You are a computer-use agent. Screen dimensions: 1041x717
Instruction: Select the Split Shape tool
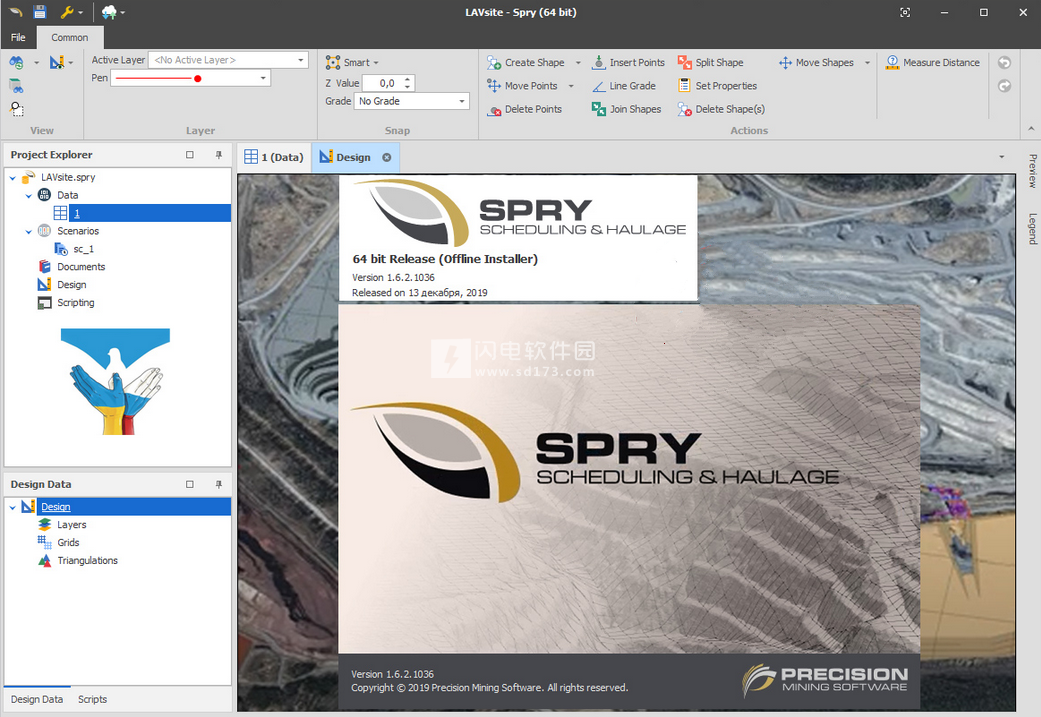coord(710,62)
